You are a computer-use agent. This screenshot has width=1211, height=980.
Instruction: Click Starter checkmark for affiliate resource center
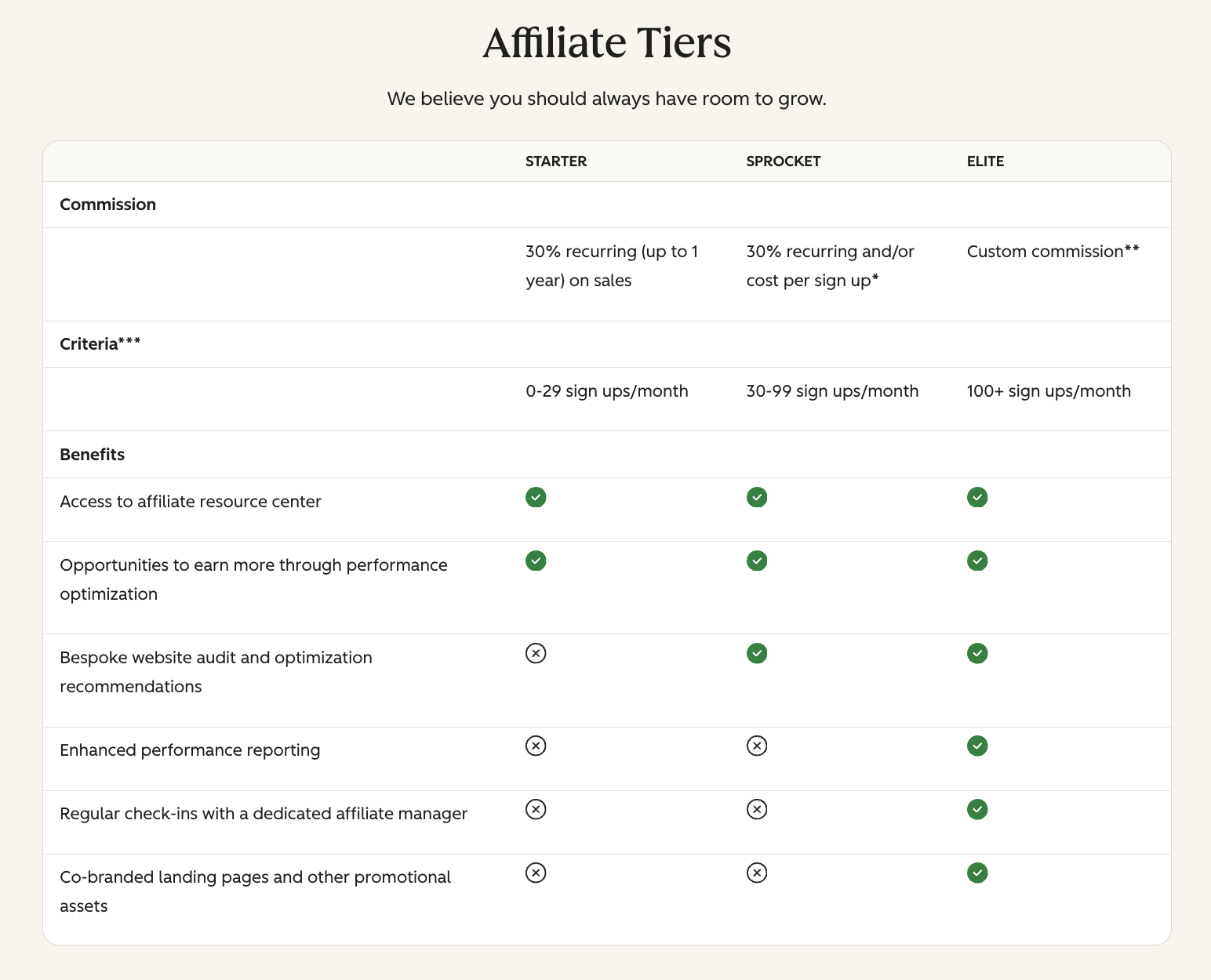click(536, 497)
